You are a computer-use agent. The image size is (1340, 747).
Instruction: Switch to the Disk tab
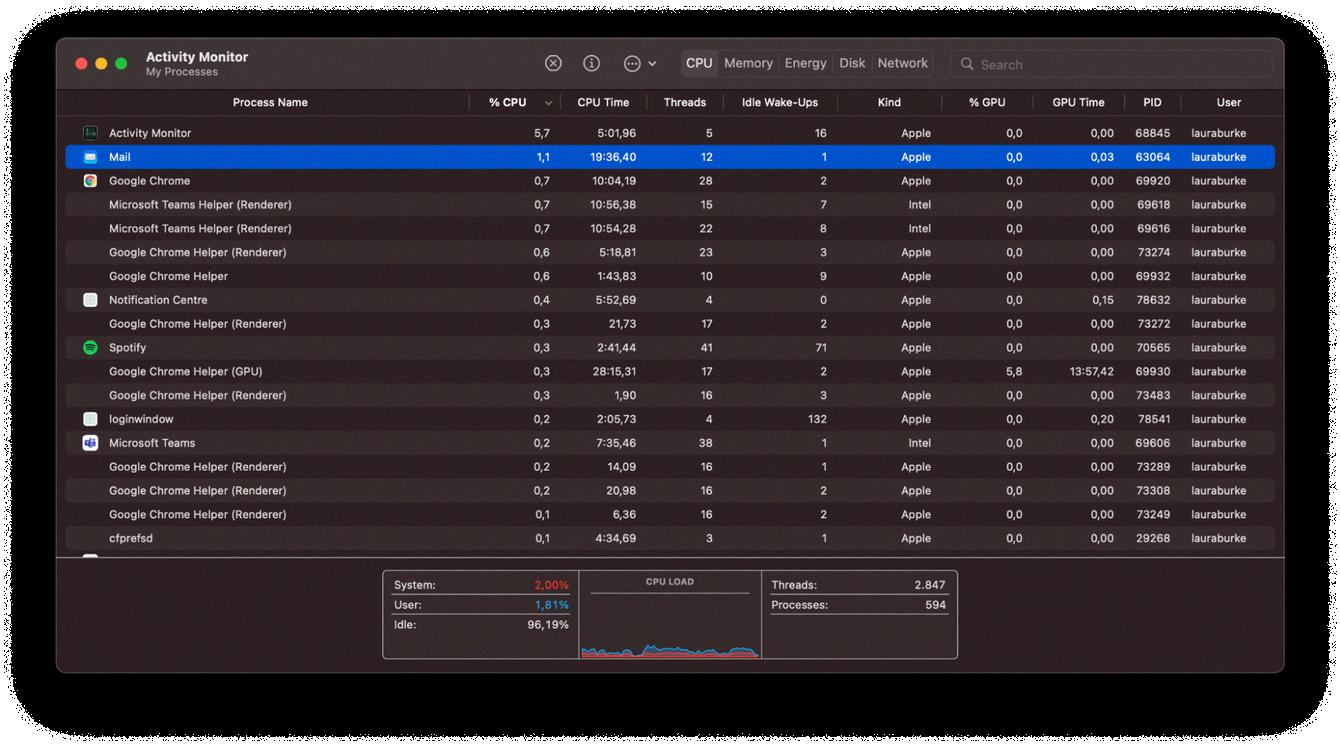pyautogui.click(x=852, y=63)
